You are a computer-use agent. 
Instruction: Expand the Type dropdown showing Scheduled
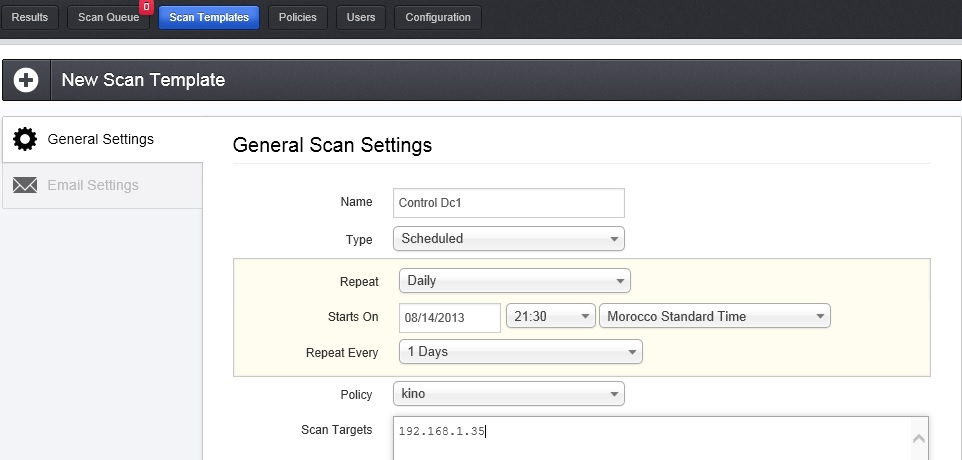pos(508,239)
